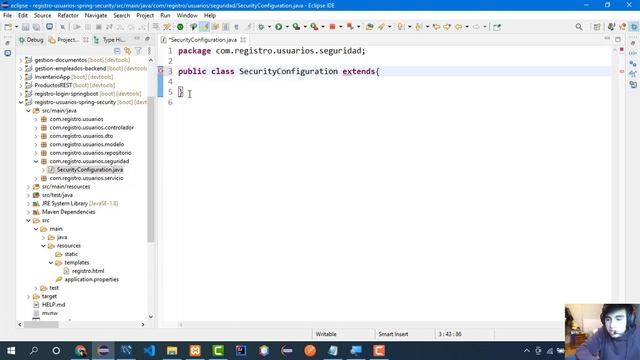Screen dimensions: 640x360
Task: Expand the com.registro.usuarios.controlador package
Action: pyautogui.click(x=36, y=127)
